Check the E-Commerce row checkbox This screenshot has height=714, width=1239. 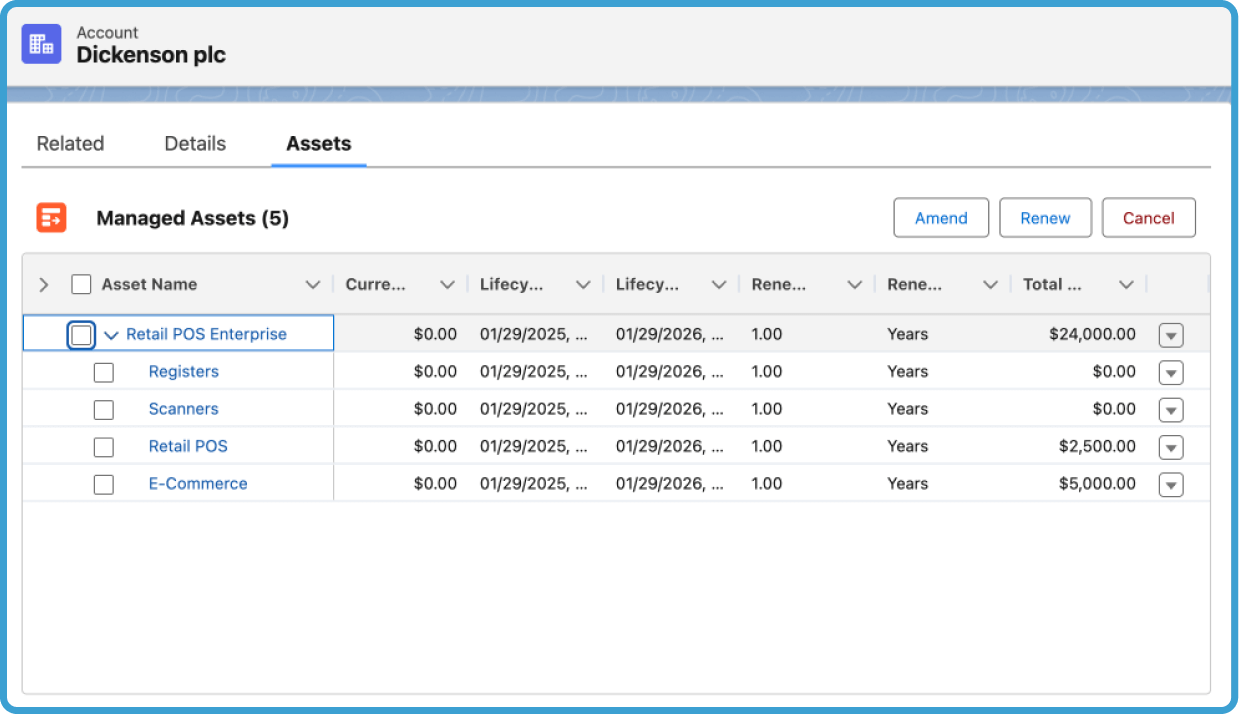pos(103,484)
